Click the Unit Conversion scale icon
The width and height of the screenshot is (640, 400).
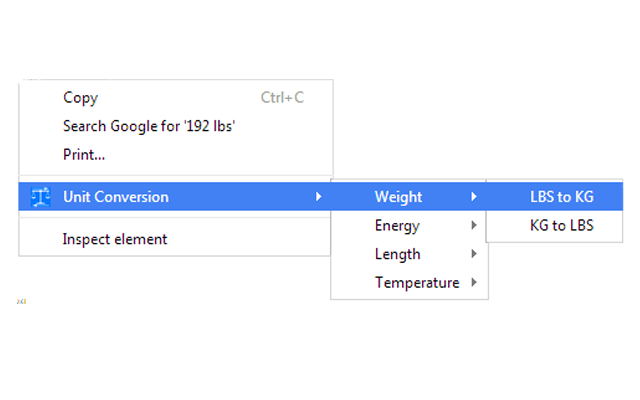coord(41,197)
